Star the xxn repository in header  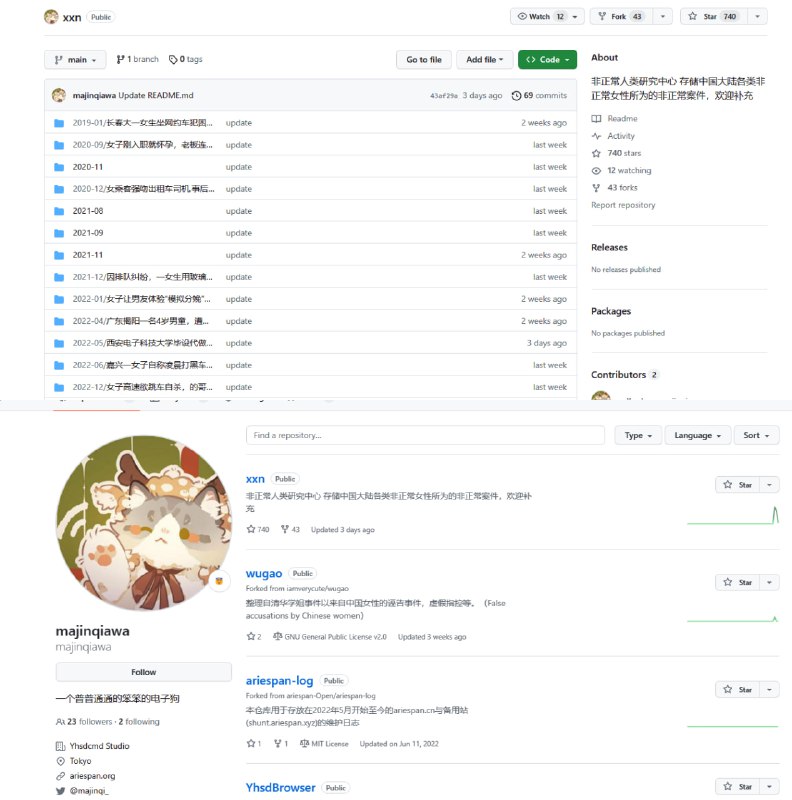(x=714, y=16)
